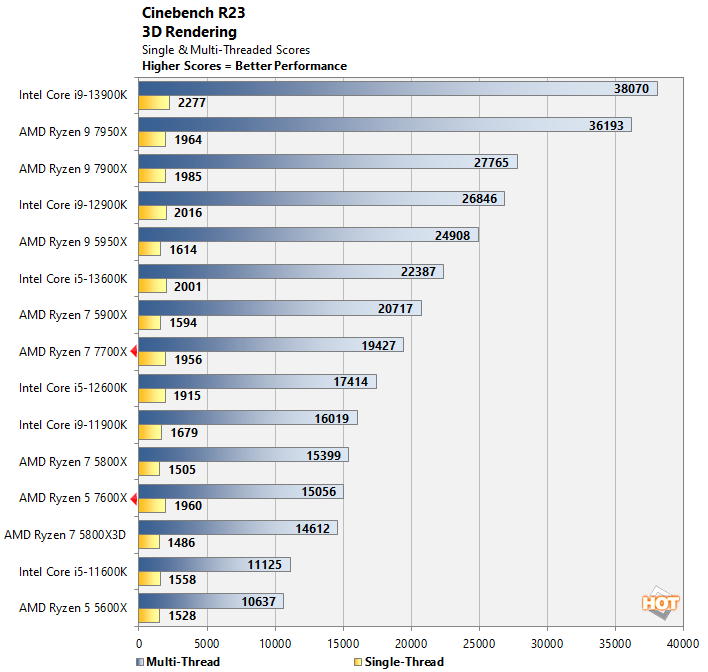Select the AMD Ryzen 9 5950X label

[x=73, y=242]
